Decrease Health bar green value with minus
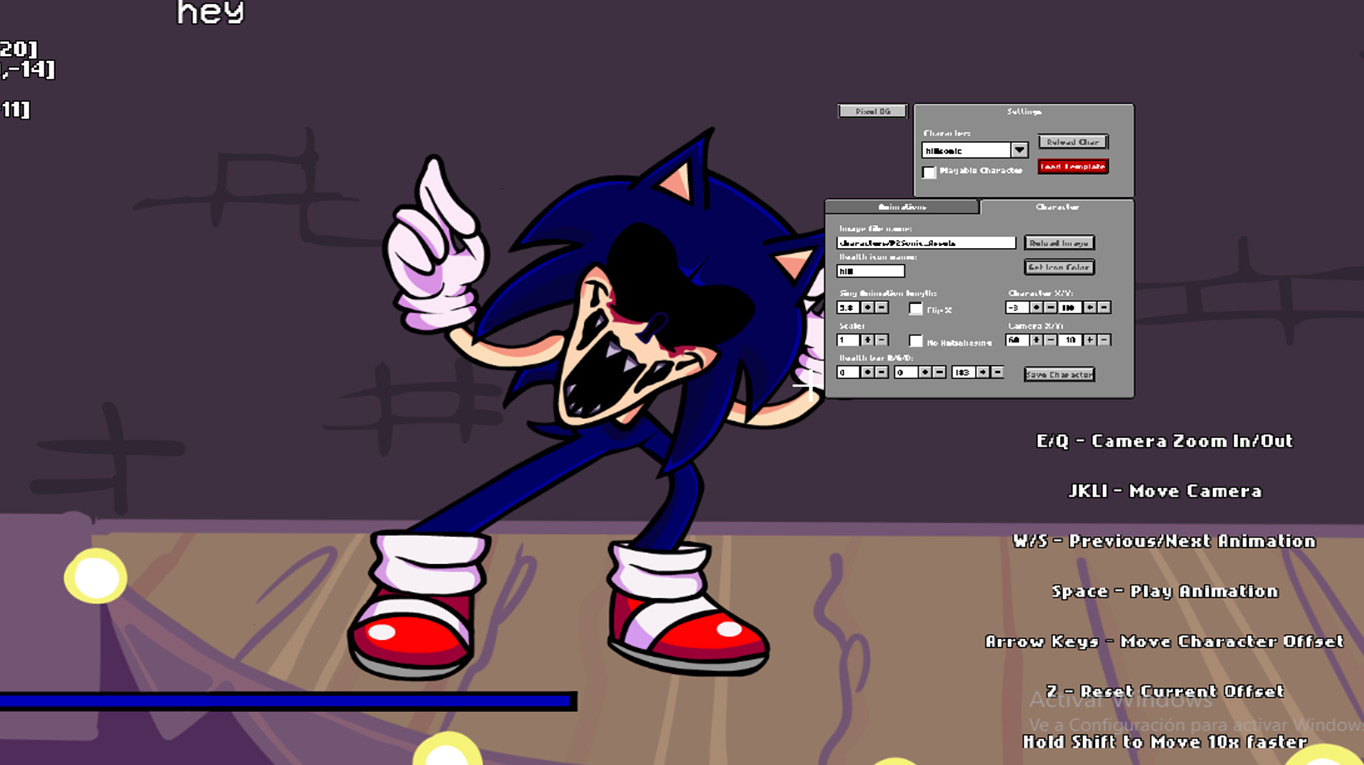The width and height of the screenshot is (1364, 765). pyautogui.click(x=940, y=372)
